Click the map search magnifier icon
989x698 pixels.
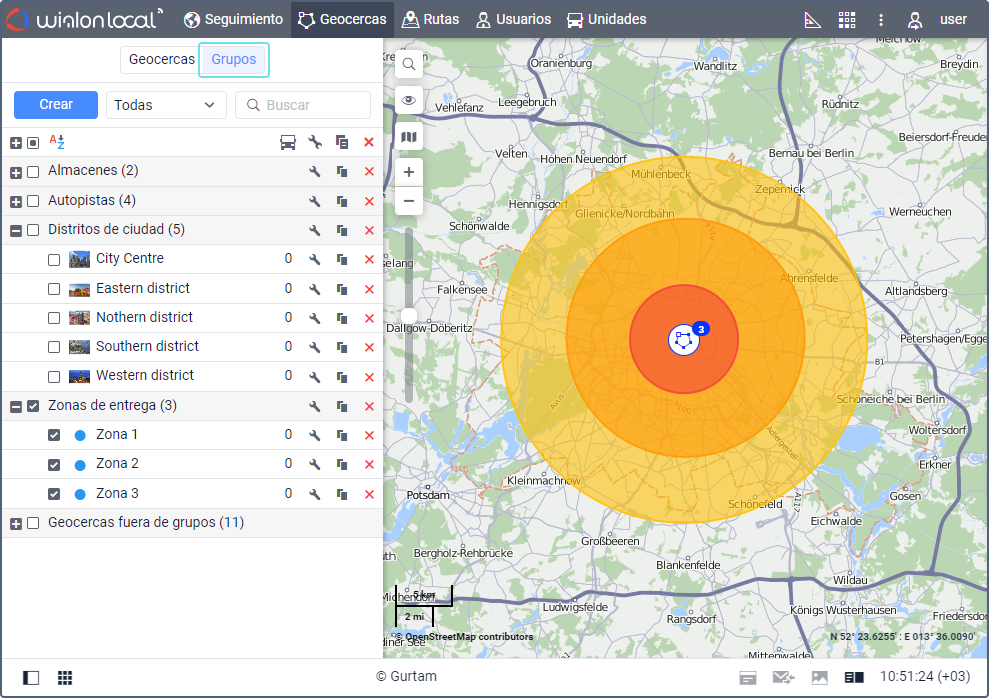pos(409,65)
